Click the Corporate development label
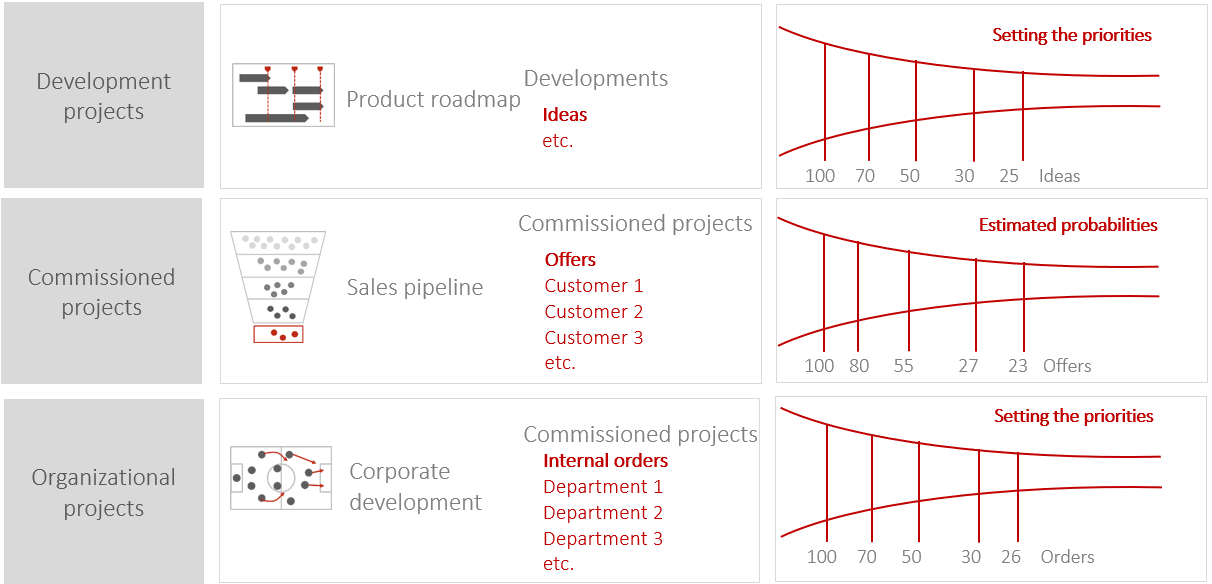 tap(415, 487)
